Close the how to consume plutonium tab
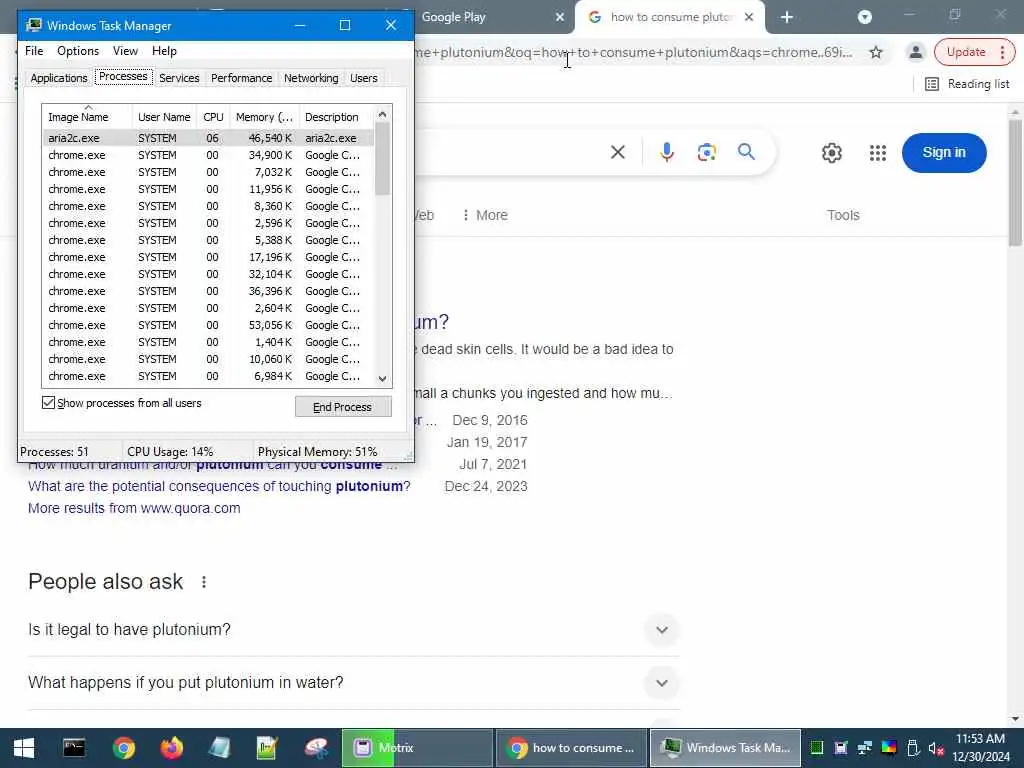1024x768 pixels. pyautogui.click(x=749, y=17)
